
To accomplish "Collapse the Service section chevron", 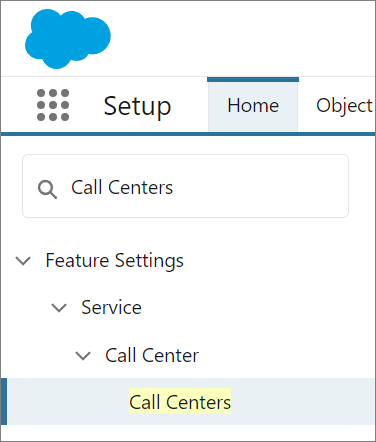I will point(59,308).
